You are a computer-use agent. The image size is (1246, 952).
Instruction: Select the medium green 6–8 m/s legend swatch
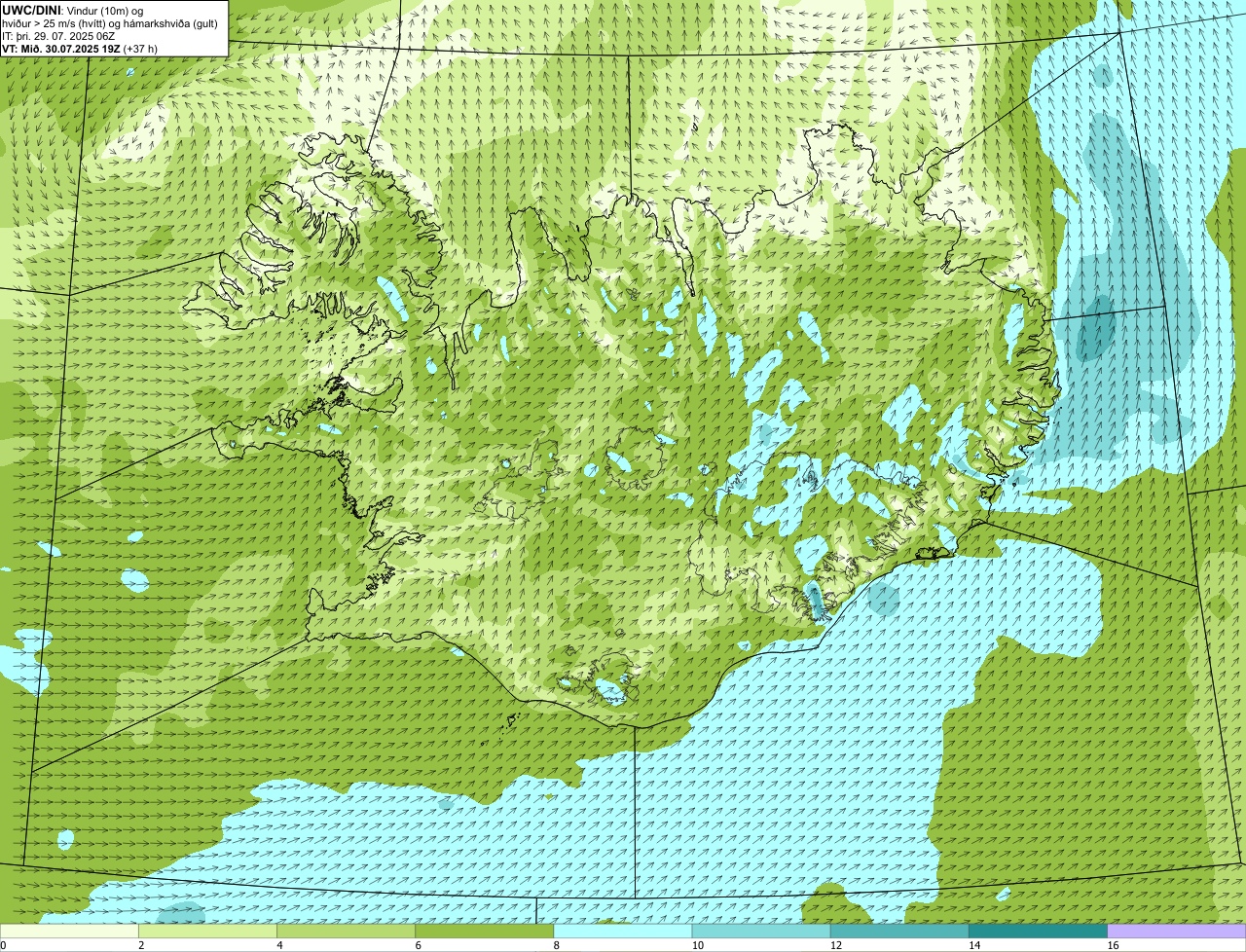[x=485, y=931]
